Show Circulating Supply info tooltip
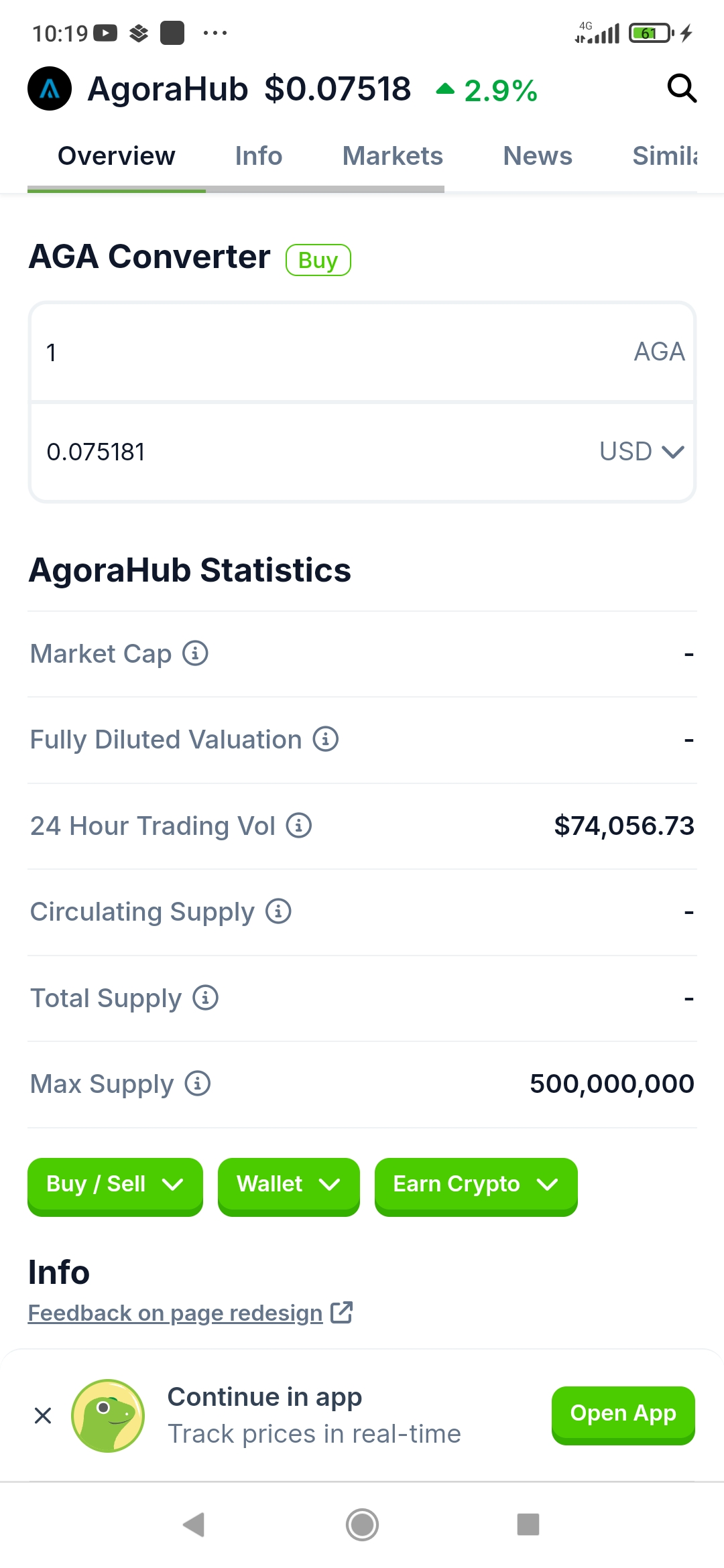724x1568 pixels. tap(278, 911)
